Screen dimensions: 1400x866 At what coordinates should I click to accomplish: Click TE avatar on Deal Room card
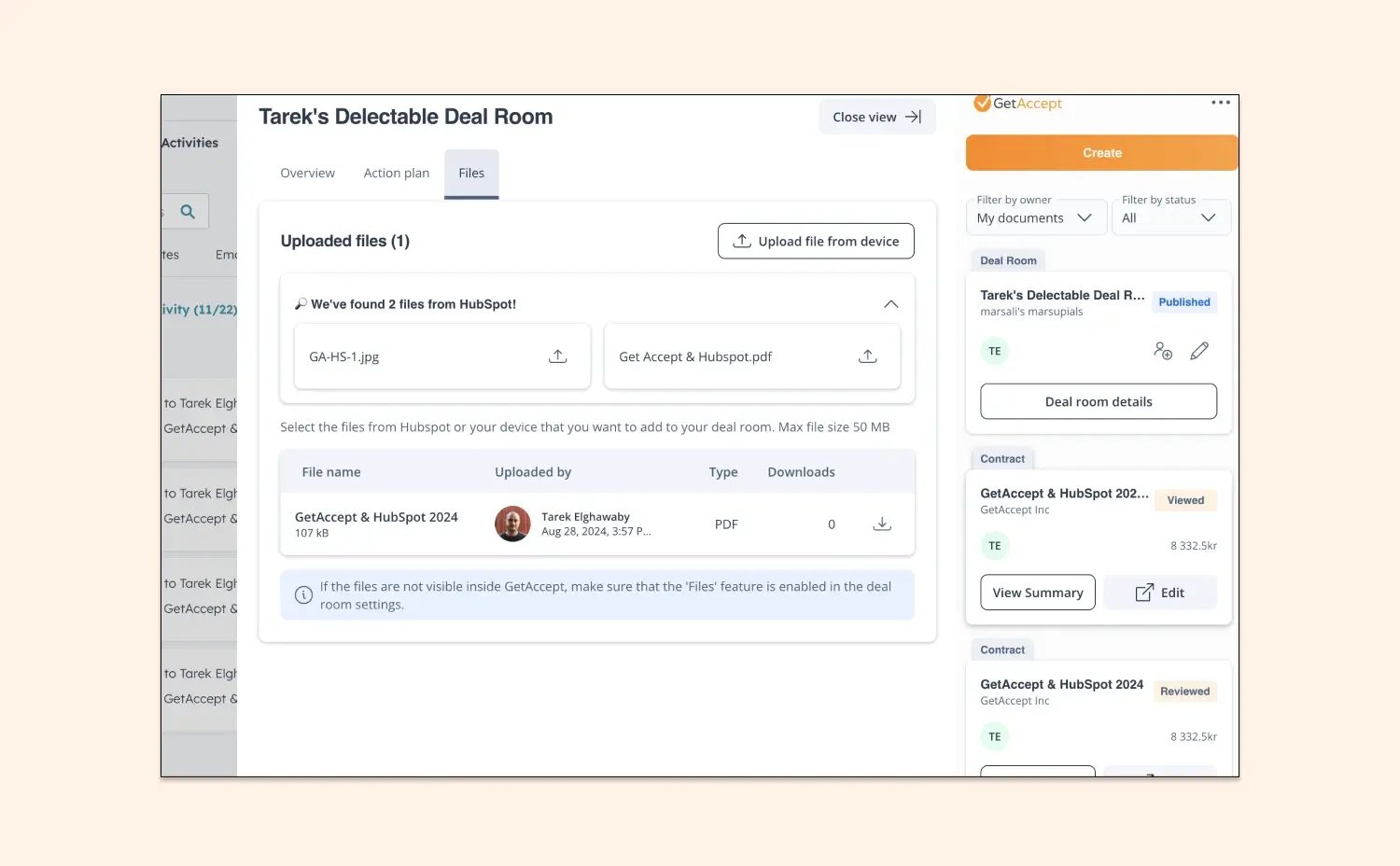[995, 352]
